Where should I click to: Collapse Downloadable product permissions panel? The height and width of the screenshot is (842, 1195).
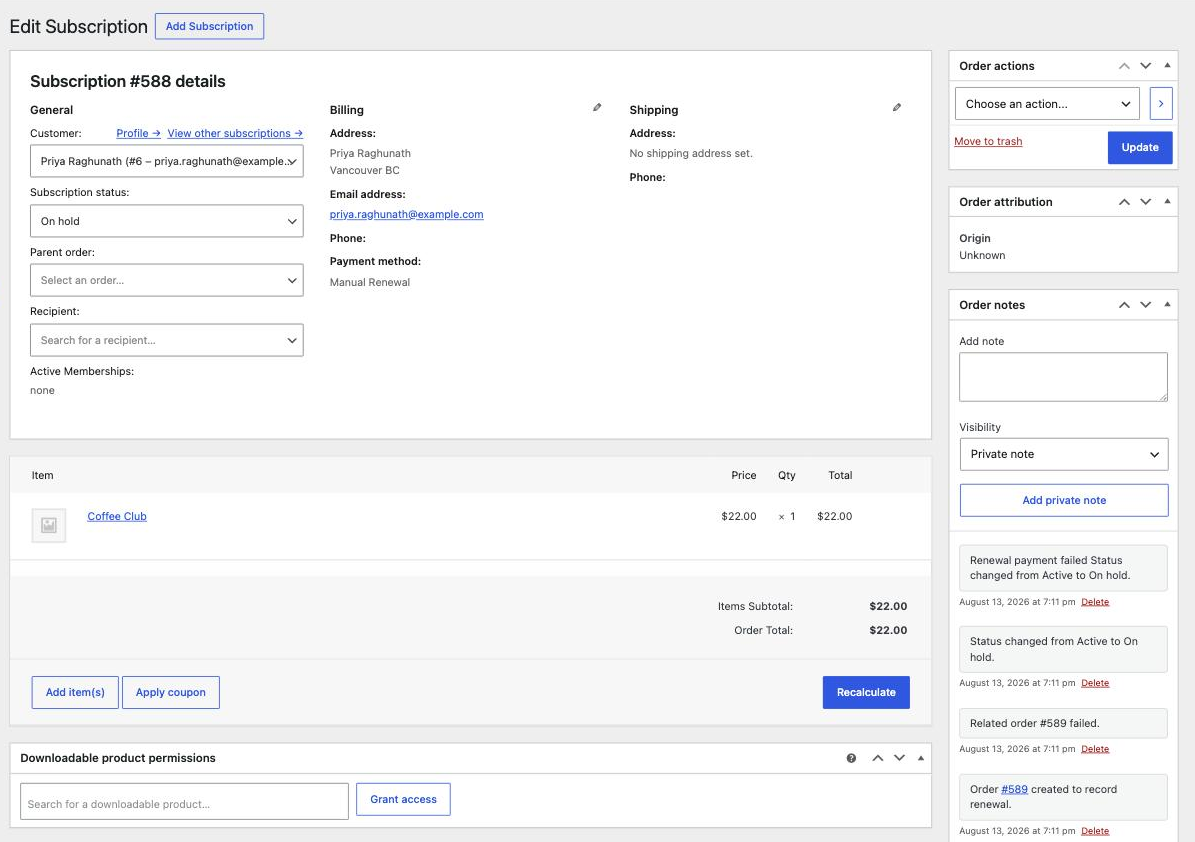tap(921, 757)
